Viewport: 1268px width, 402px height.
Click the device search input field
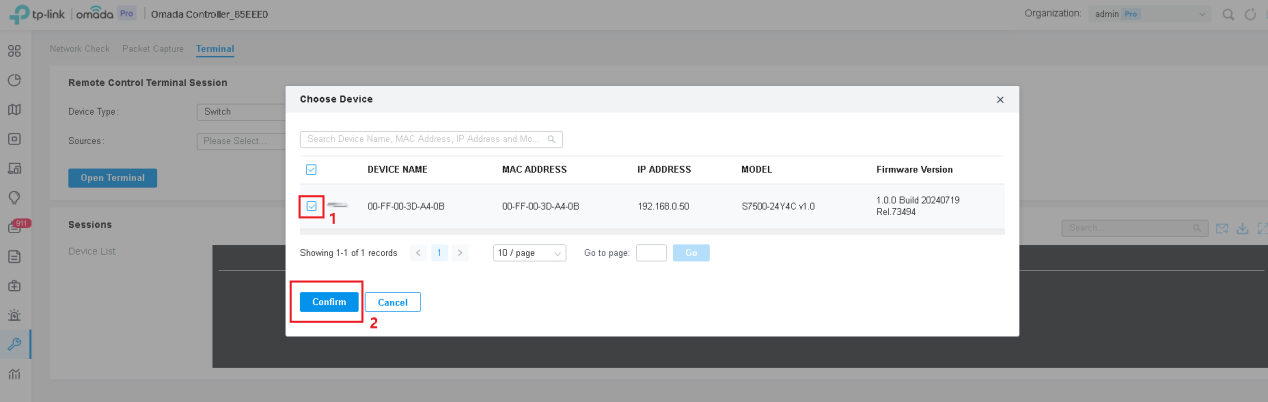(432, 139)
